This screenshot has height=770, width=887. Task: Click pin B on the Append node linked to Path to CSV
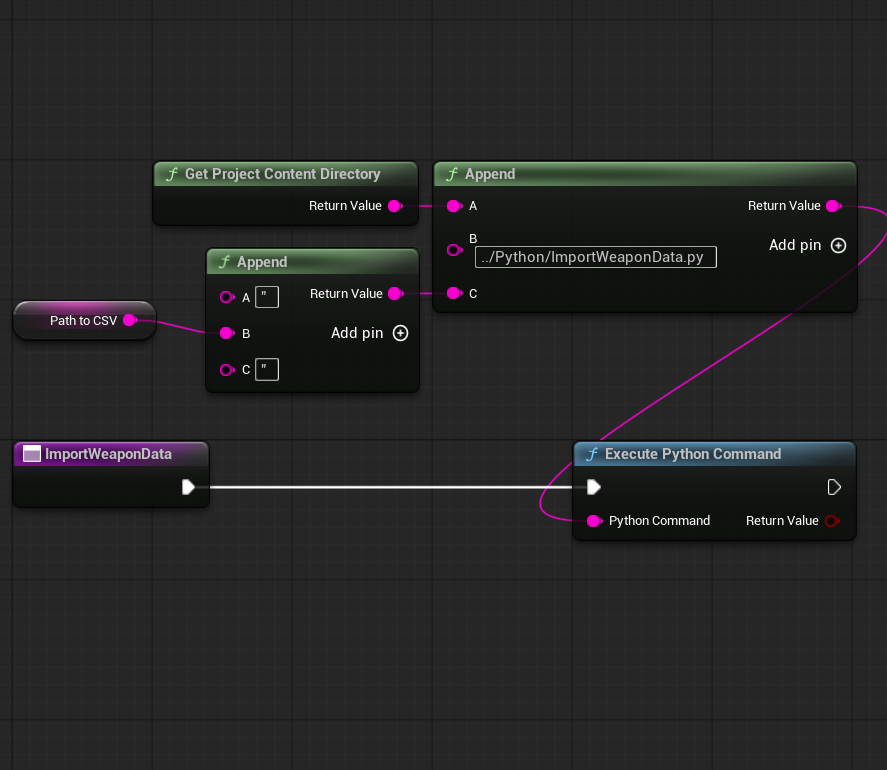[227, 333]
